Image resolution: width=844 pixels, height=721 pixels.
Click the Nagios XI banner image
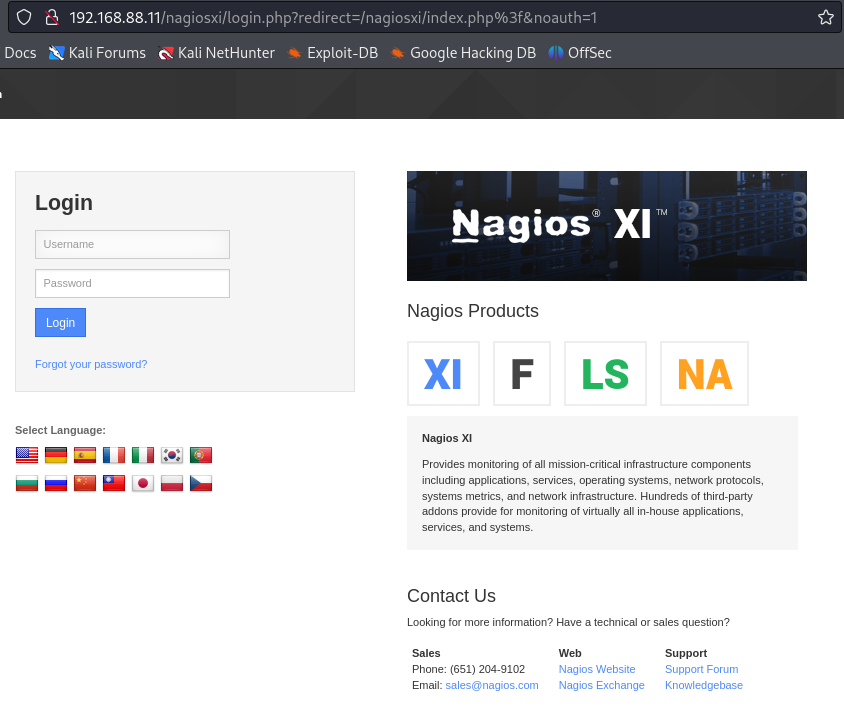[x=607, y=226]
